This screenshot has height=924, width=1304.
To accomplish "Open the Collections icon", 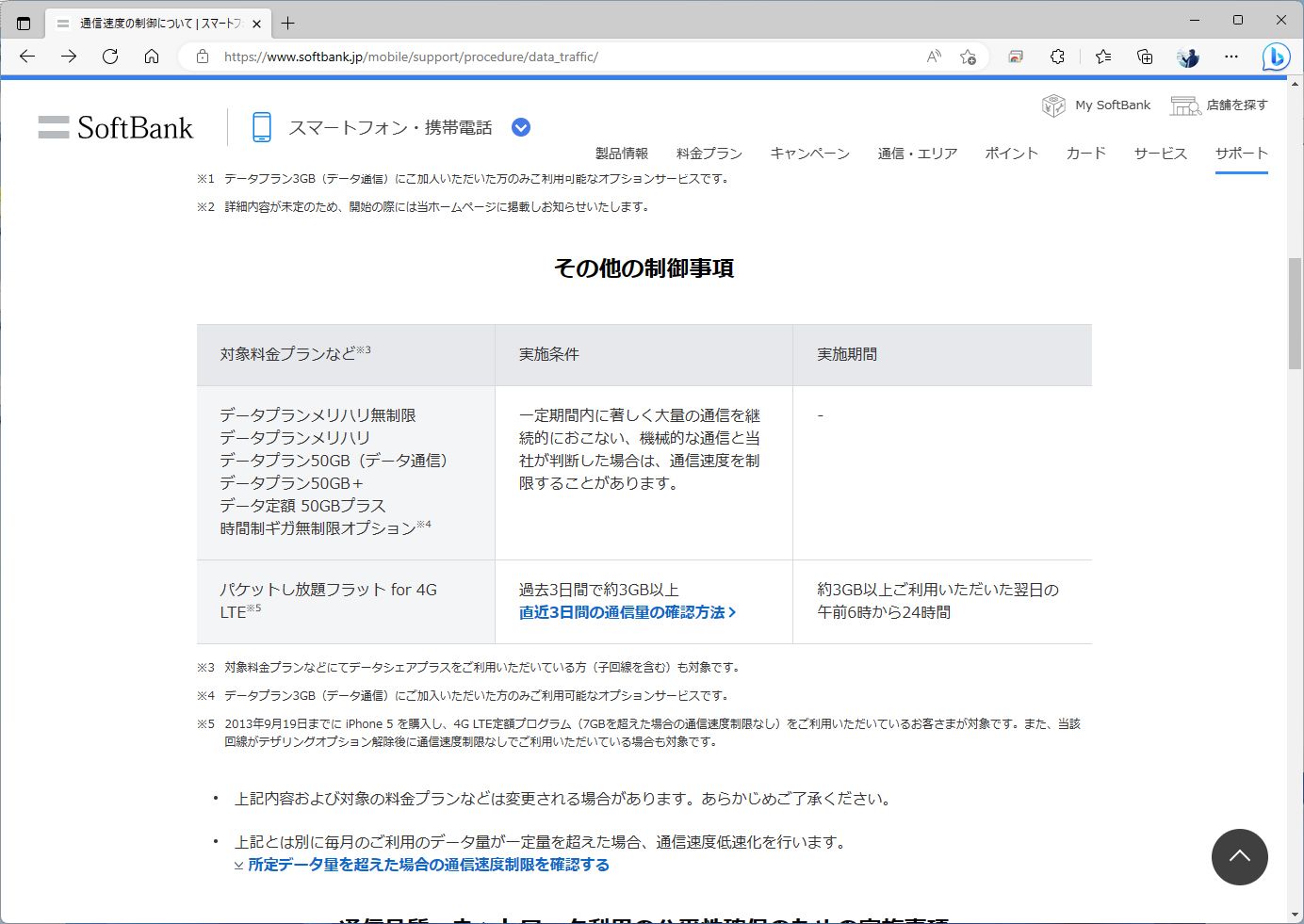I will tap(1145, 57).
